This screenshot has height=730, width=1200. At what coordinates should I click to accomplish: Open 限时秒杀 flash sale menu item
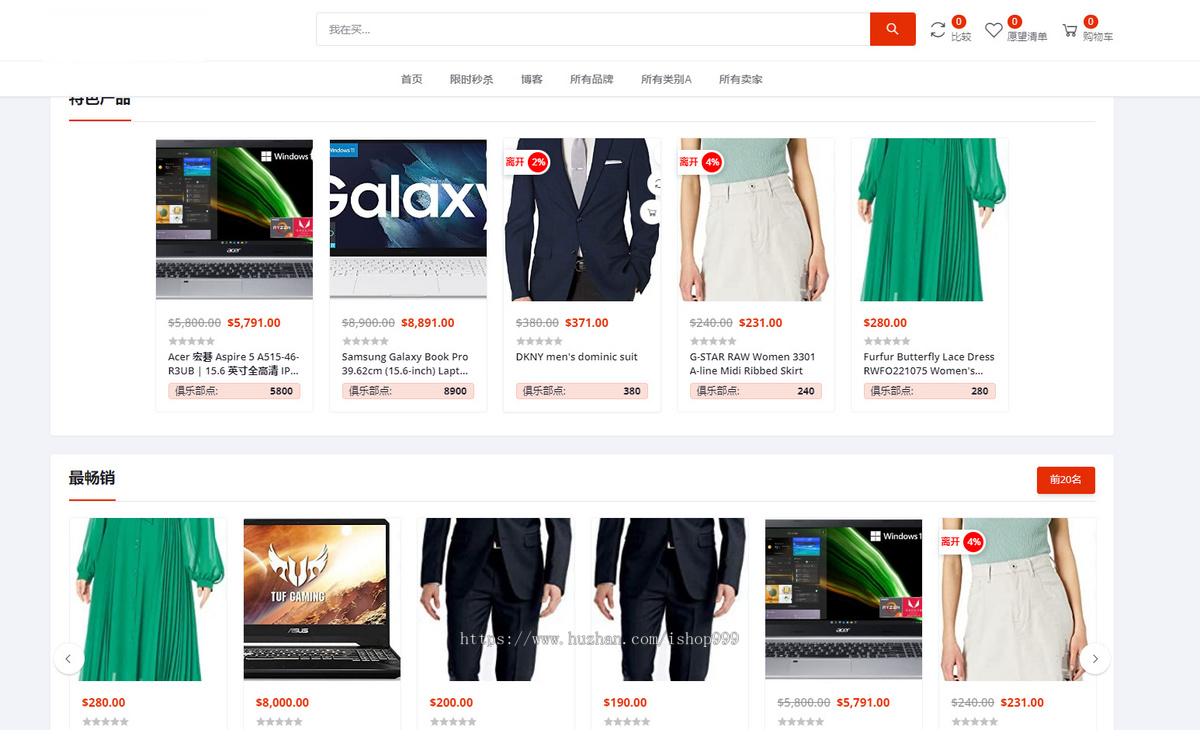coord(471,79)
